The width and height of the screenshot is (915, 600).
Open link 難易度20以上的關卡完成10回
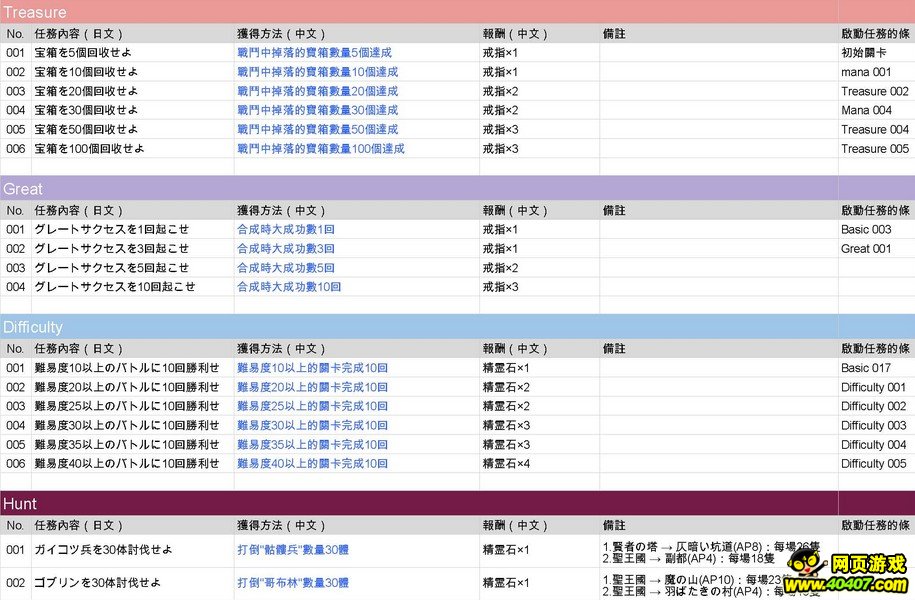click(312, 387)
